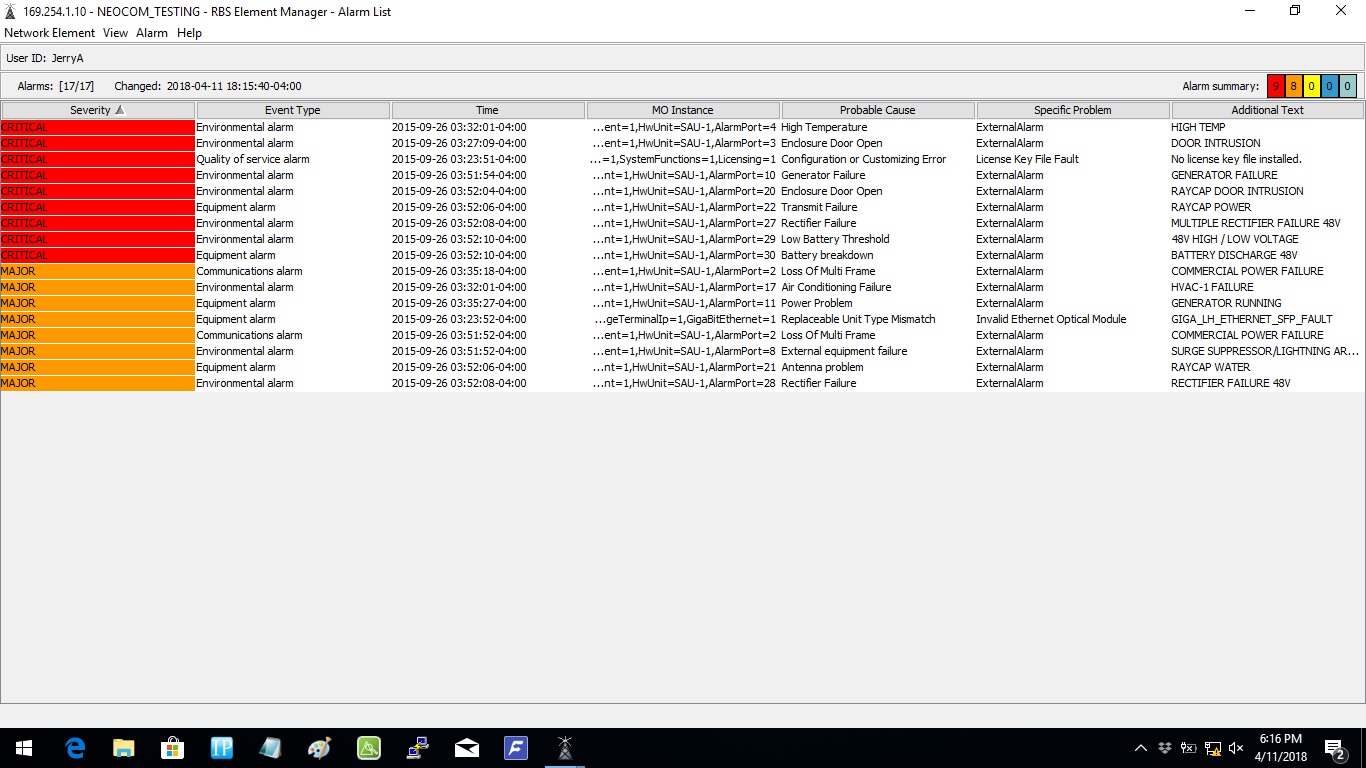This screenshot has height=768, width=1366.
Task: Click "Configuration or Customizing Error" cell
Action: pyautogui.click(x=877, y=159)
